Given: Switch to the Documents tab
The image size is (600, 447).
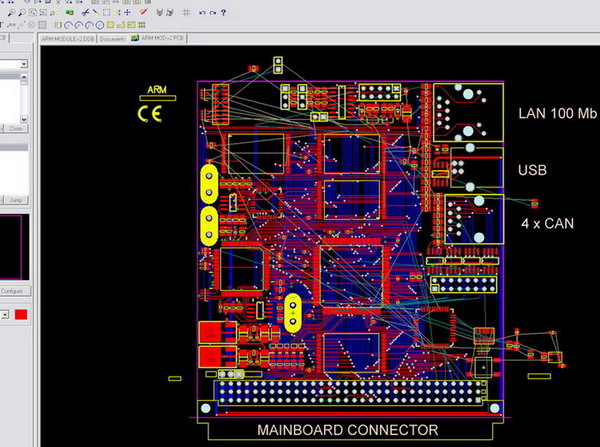Looking at the screenshot, I should pyautogui.click(x=113, y=38).
